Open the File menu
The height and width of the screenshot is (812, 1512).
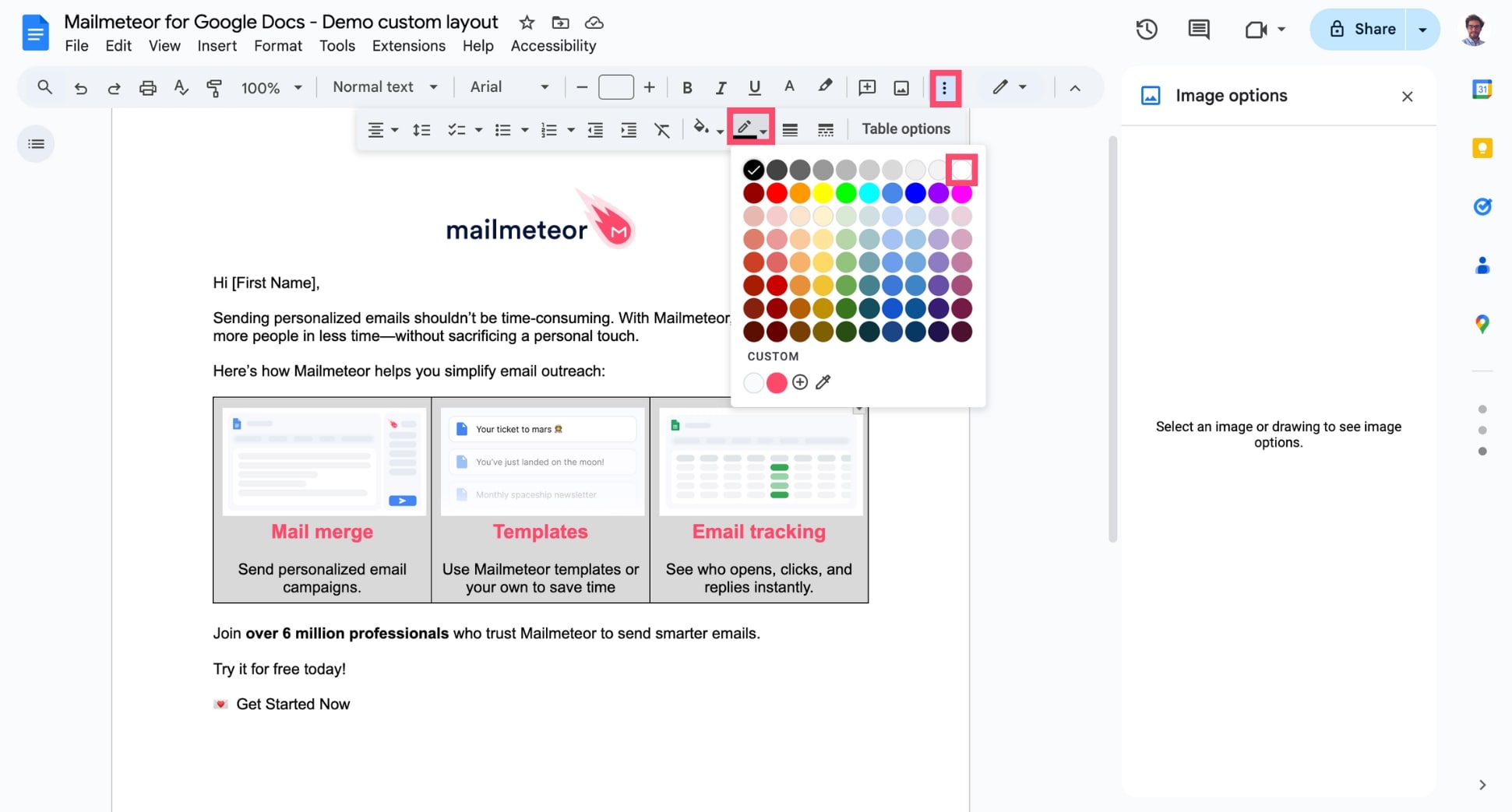76,46
